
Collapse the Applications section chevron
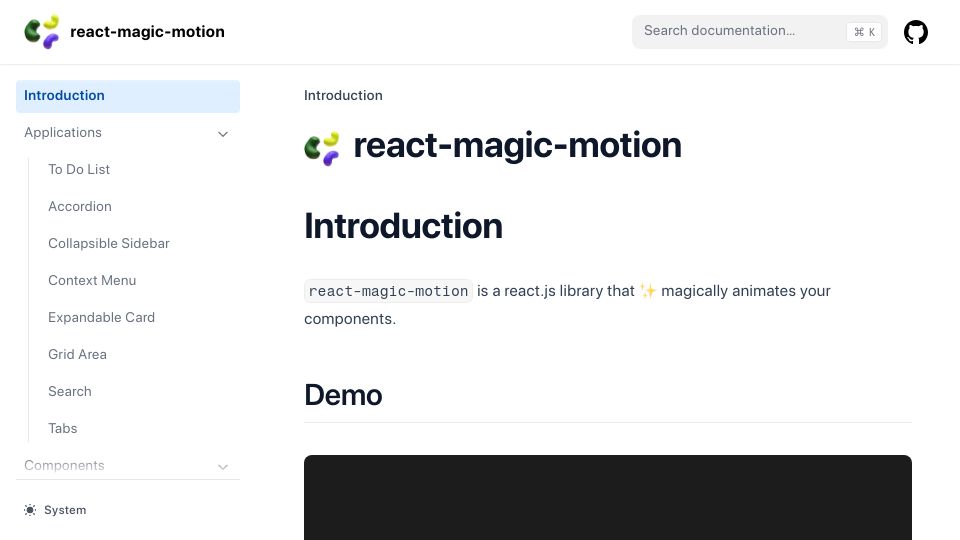point(223,133)
